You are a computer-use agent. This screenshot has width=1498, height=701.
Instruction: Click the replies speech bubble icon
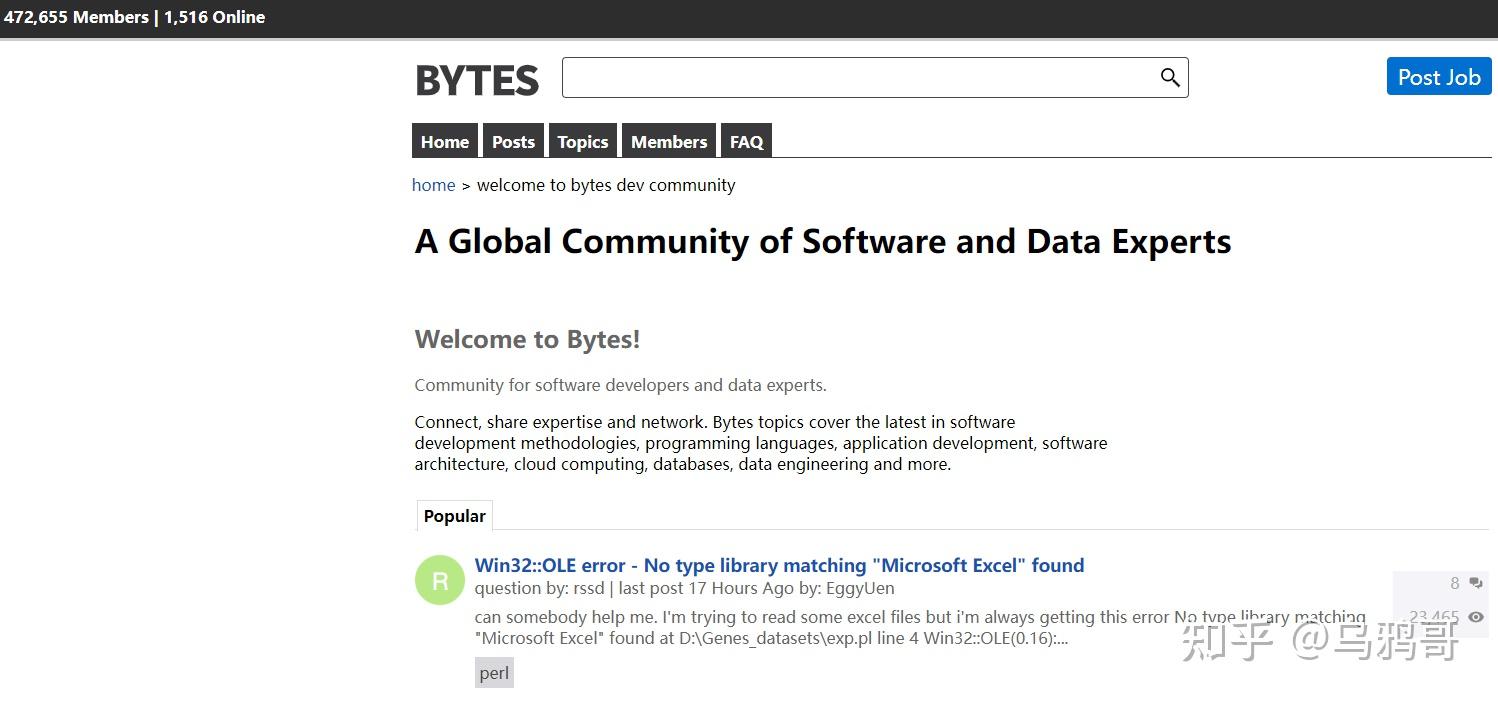tap(1475, 583)
